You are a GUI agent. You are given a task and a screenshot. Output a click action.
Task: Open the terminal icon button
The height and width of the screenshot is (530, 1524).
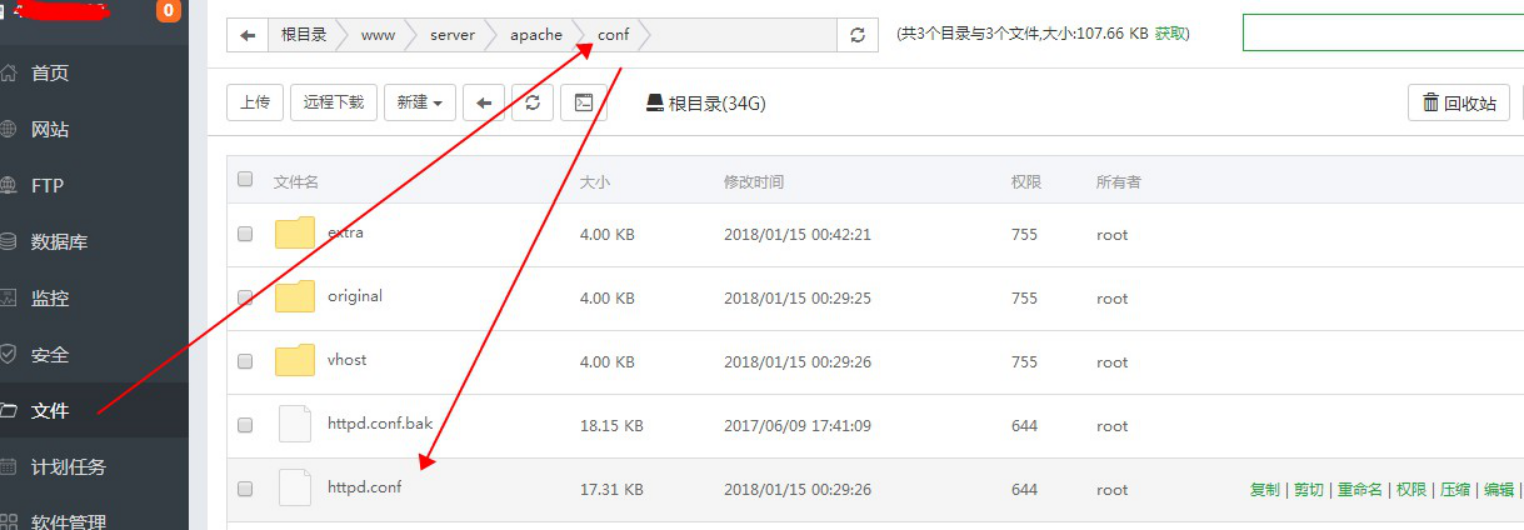click(583, 103)
